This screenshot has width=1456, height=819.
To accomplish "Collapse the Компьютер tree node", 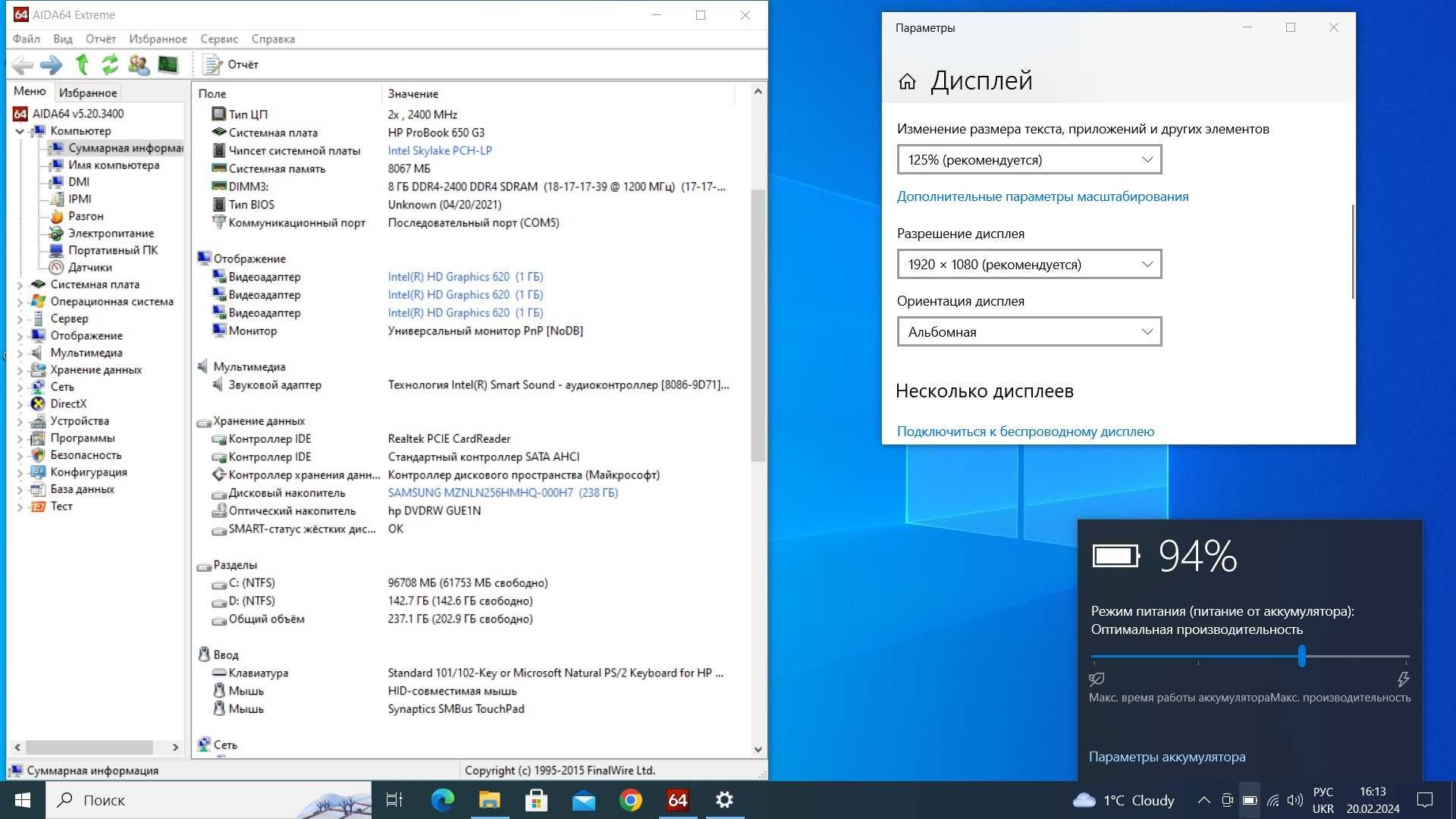I will point(20,131).
